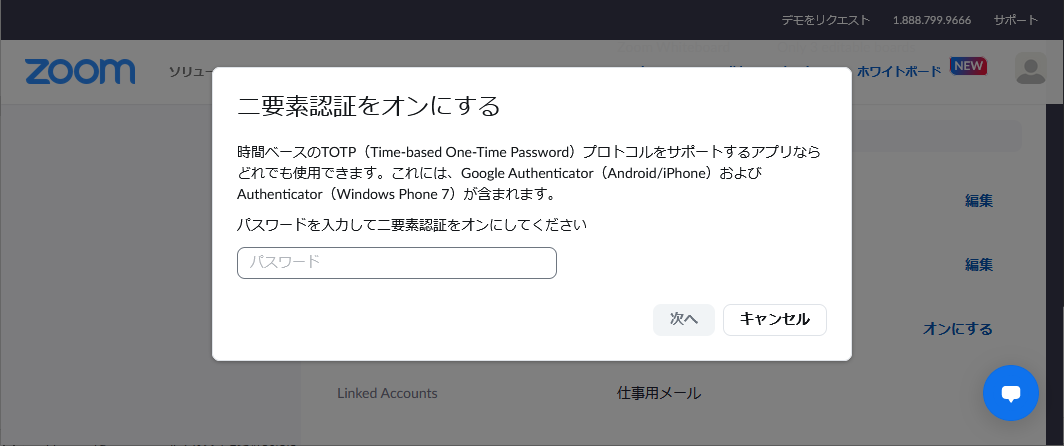
Task: Click the faint Zoom Whiteboard tooltip text
Action: [674, 48]
